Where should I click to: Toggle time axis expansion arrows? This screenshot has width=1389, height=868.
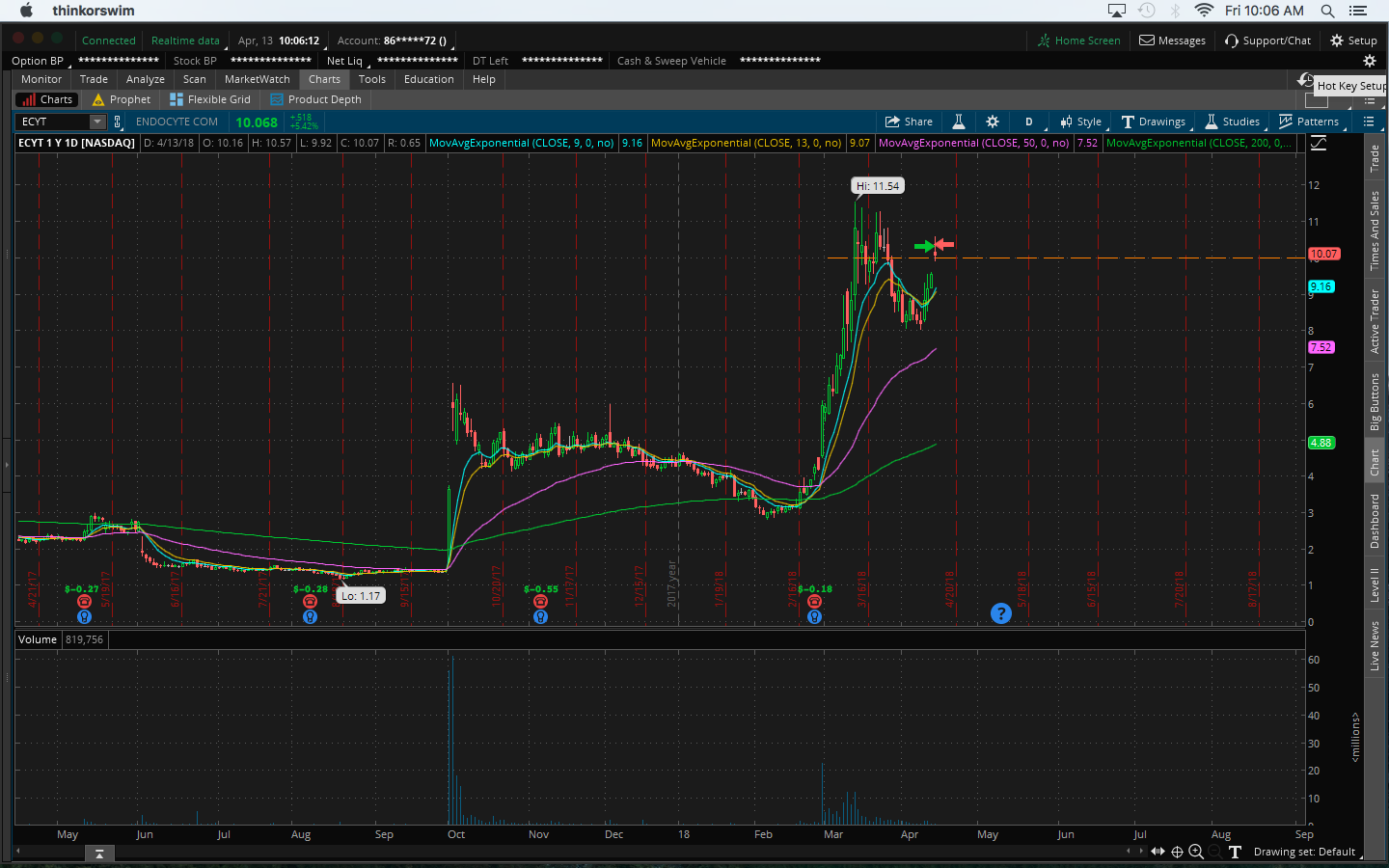[x=1157, y=852]
